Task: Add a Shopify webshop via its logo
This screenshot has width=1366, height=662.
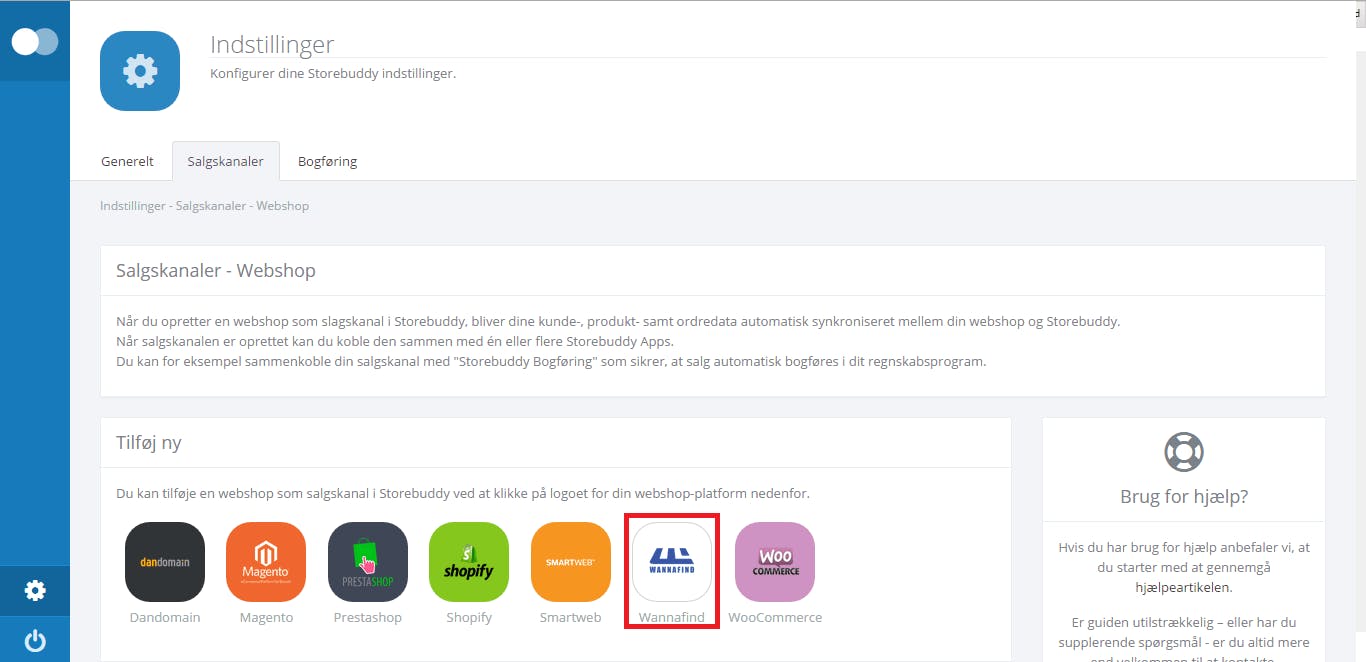Action: (469, 562)
